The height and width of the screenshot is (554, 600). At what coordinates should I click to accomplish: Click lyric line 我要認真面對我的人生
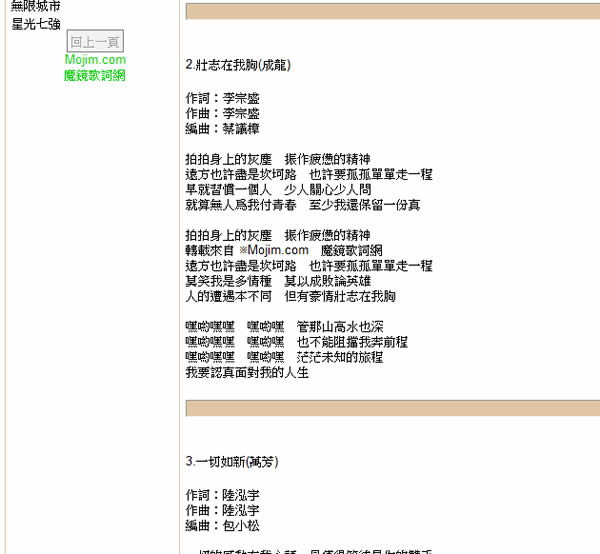(x=247, y=372)
